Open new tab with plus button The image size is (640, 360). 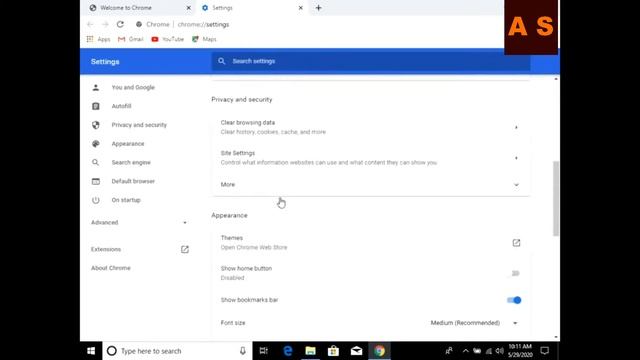pyautogui.click(x=318, y=8)
